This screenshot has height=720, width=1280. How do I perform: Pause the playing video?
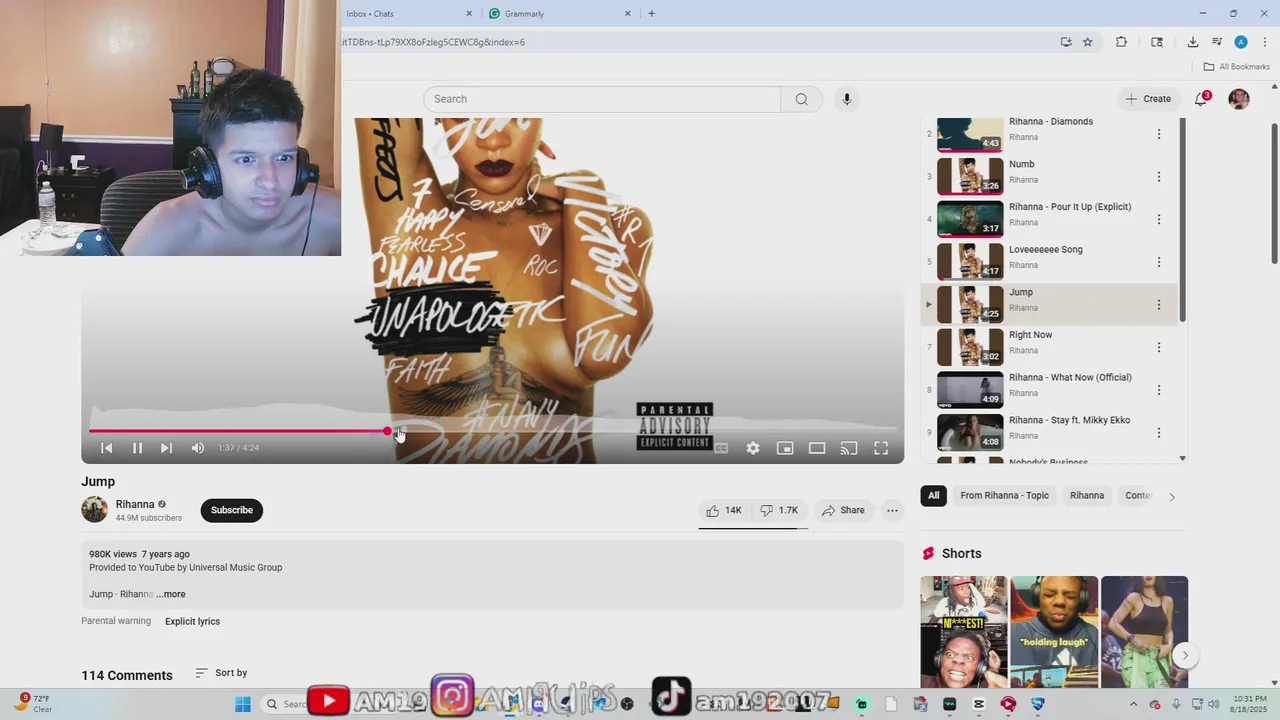pos(137,448)
